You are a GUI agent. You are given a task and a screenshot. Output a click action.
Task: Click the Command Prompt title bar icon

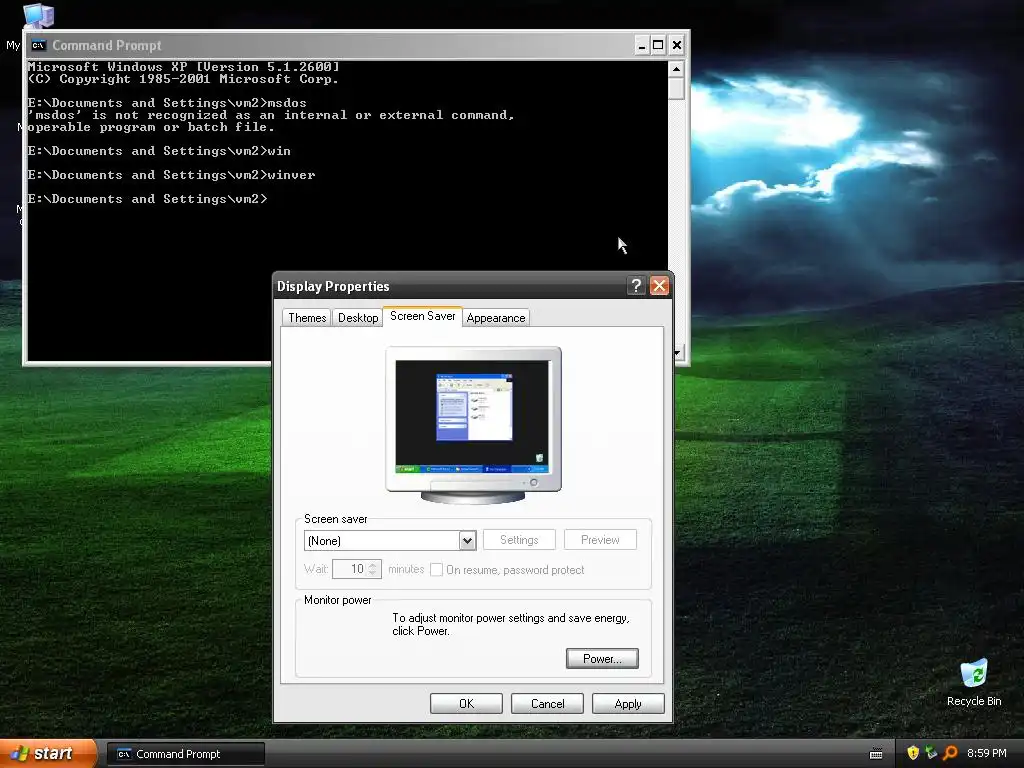[39, 45]
